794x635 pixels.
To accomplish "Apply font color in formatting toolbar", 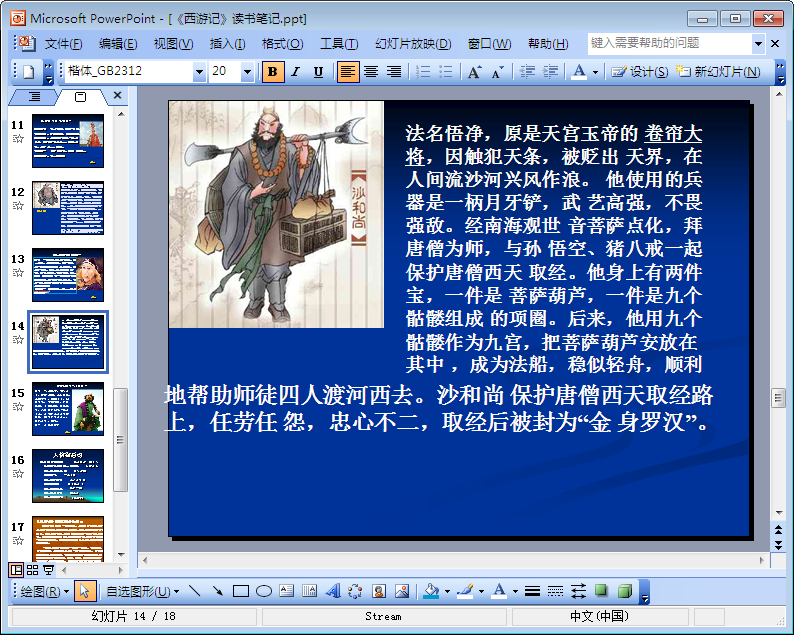I will [579, 72].
